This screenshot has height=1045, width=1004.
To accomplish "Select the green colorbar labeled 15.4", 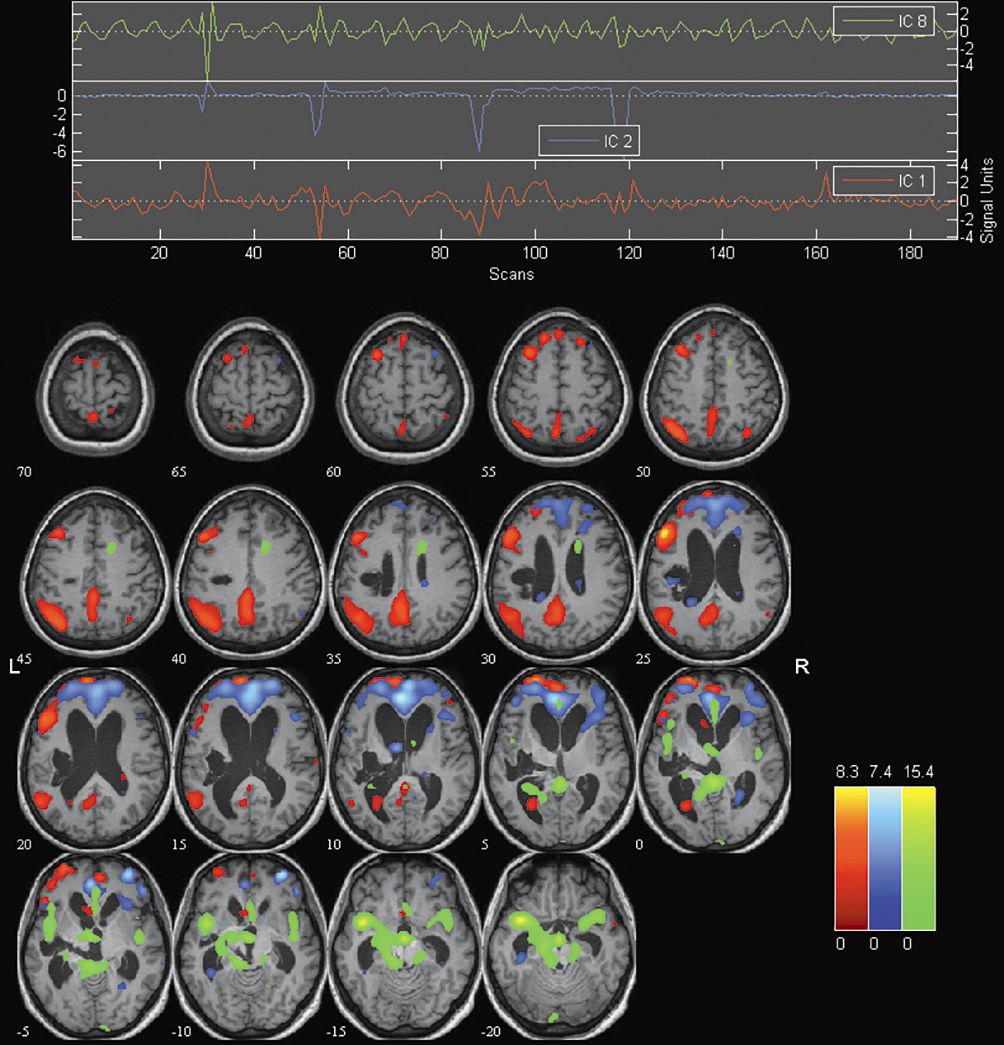I will coord(919,858).
